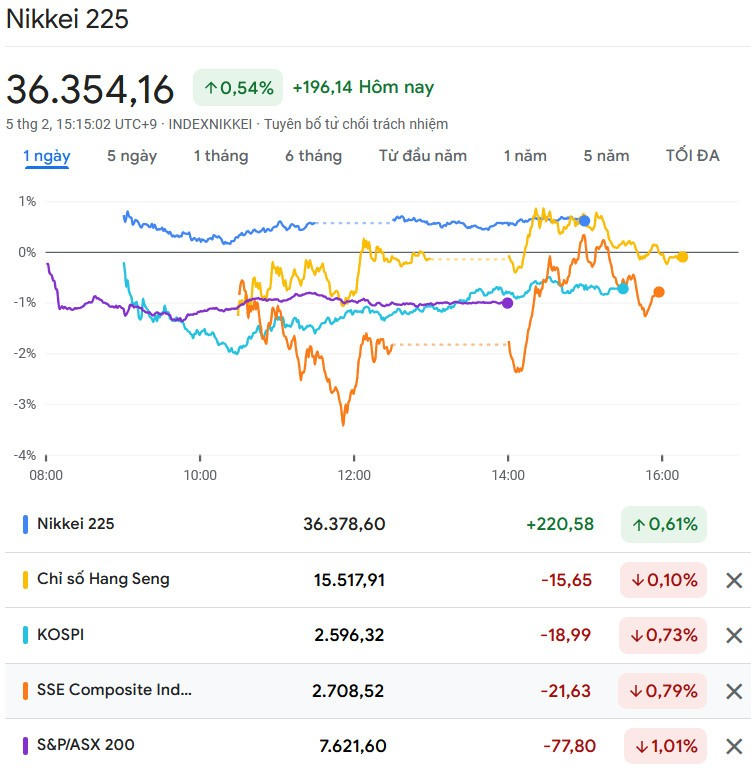Open the Chỉ số Hang Seng row
The height and width of the screenshot is (773, 751).
[x=378, y=580]
